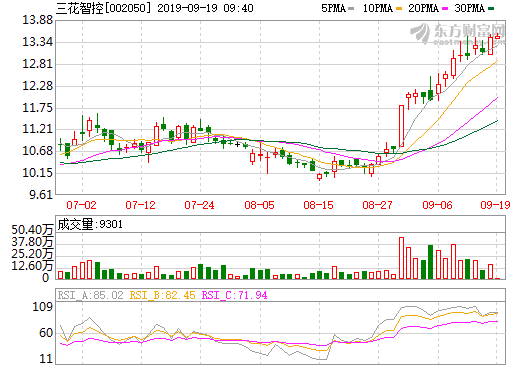Viewport: 520px width, 365px height.
Task: Click the RSI_A:85.02 indicator label
Action: coord(90,295)
